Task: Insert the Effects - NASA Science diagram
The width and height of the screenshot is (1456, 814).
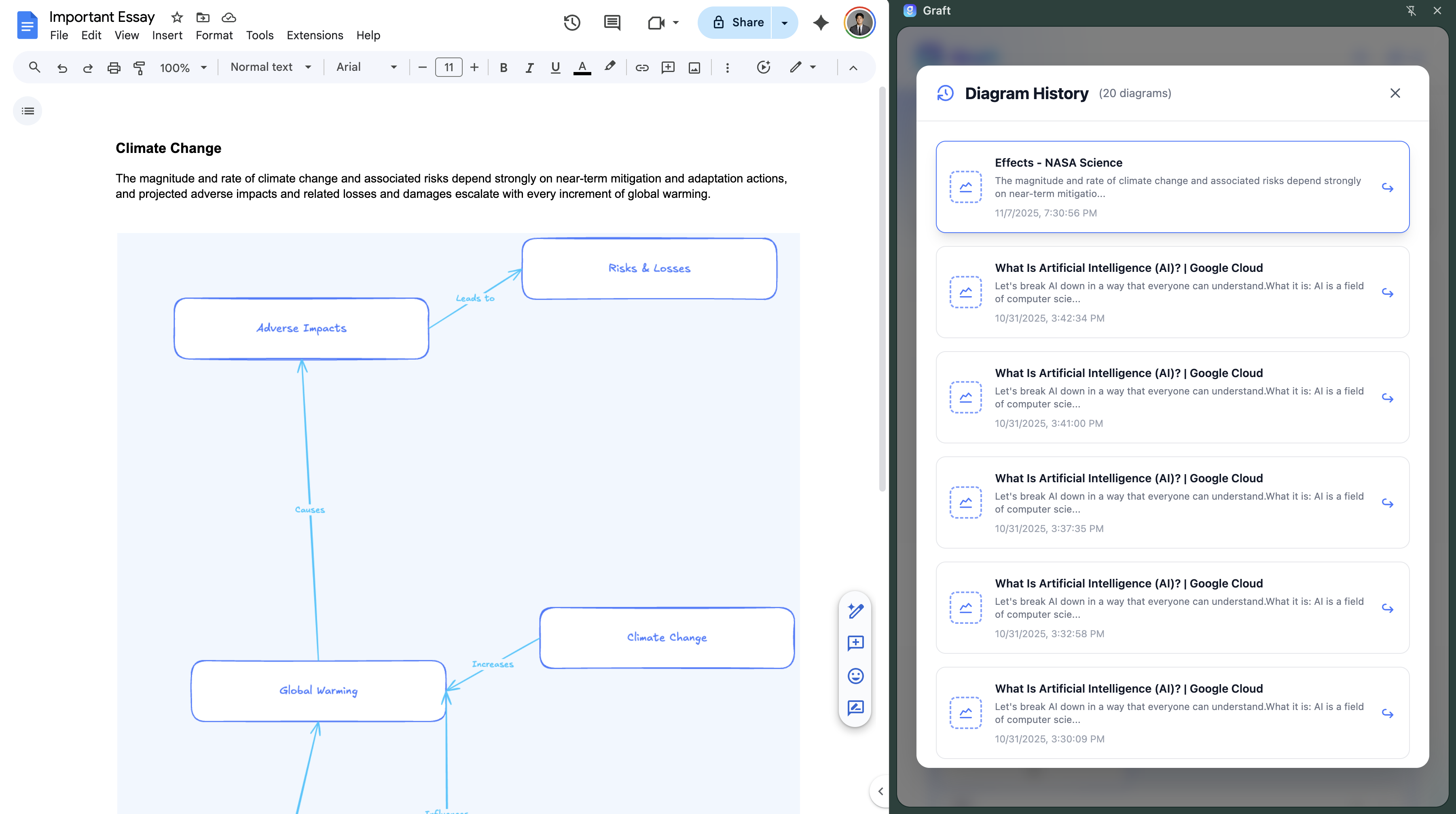Action: click(x=1387, y=187)
